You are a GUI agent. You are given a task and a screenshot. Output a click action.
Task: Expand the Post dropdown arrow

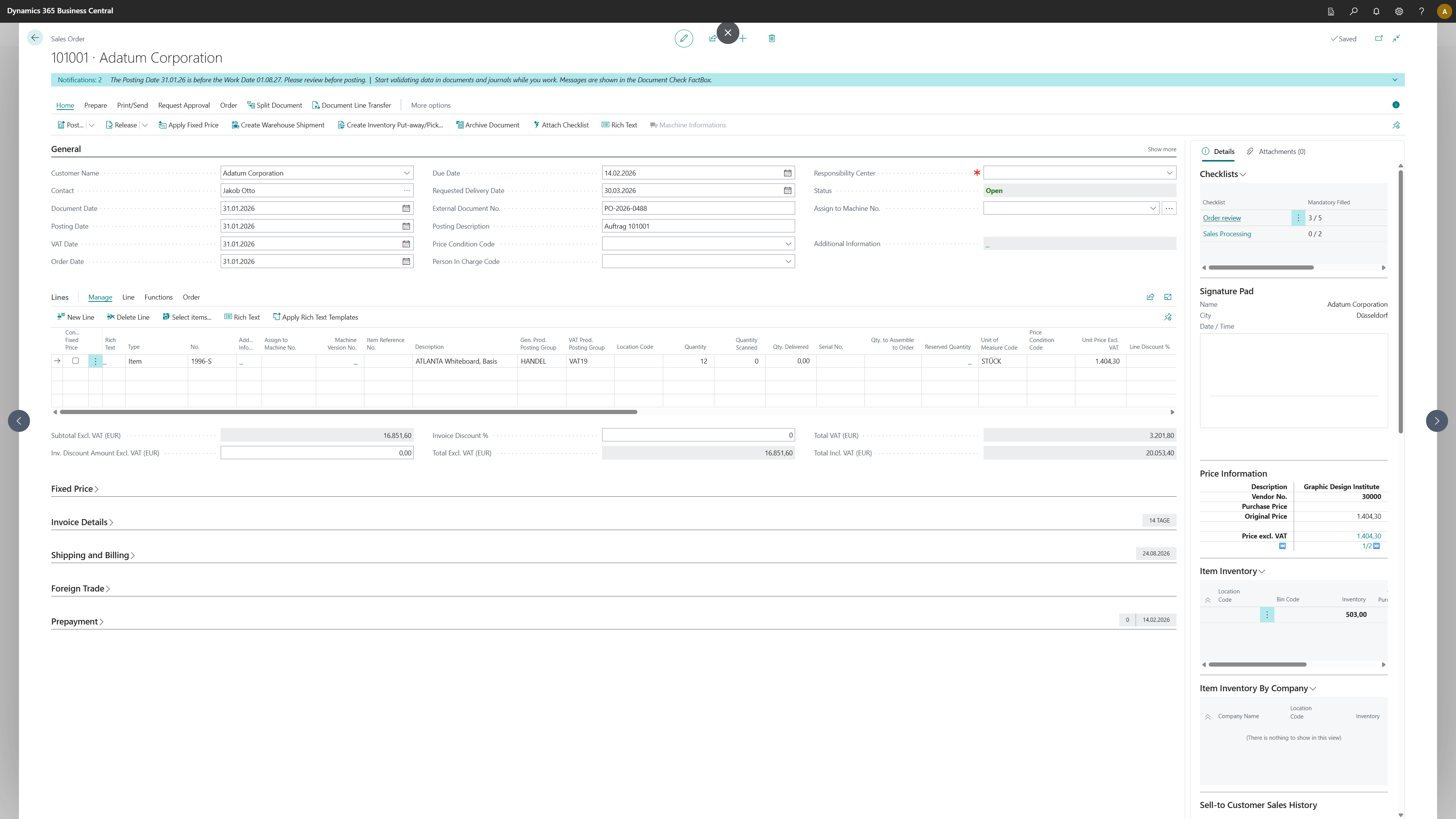pyautogui.click(x=91, y=126)
